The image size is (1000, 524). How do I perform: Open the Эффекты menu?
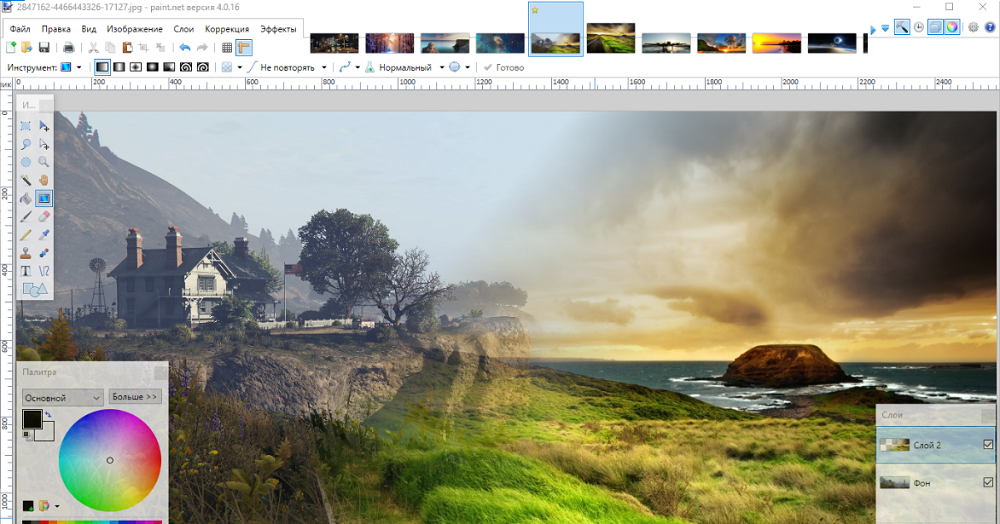tap(278, 29)
